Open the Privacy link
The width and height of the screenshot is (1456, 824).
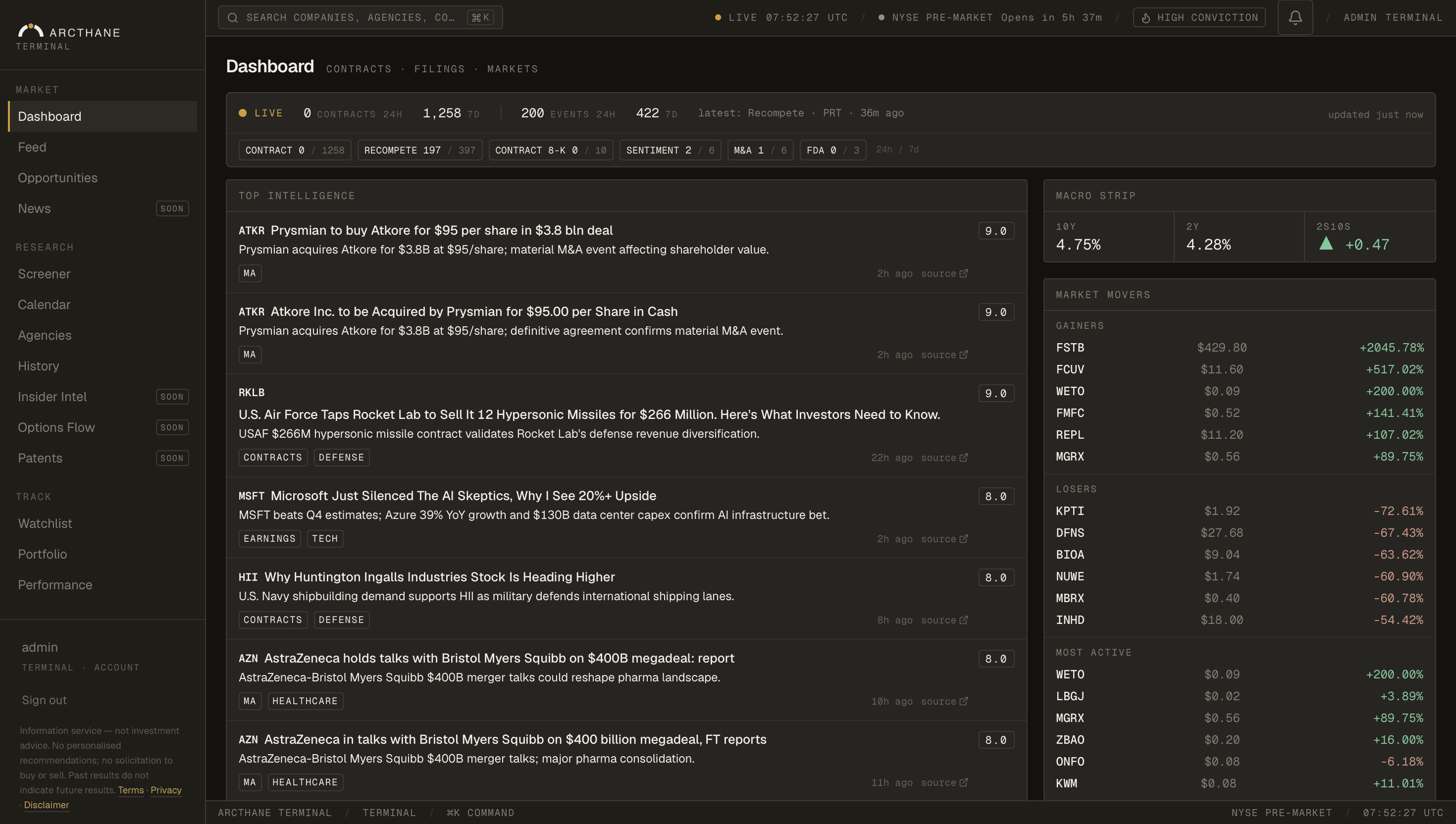click(166, 790)
